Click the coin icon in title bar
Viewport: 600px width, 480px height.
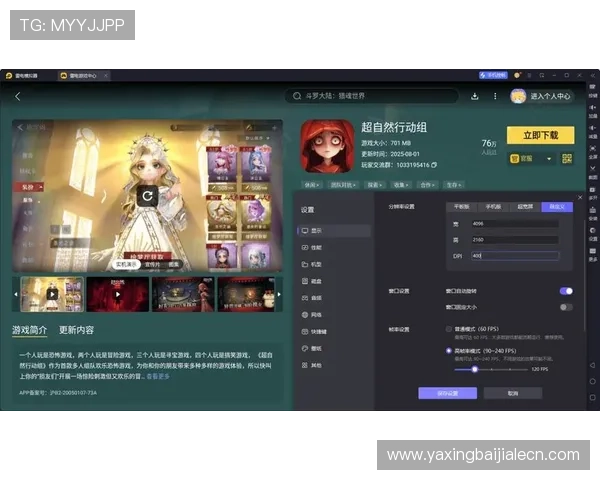pyautogui.click(x=517, y=75)
